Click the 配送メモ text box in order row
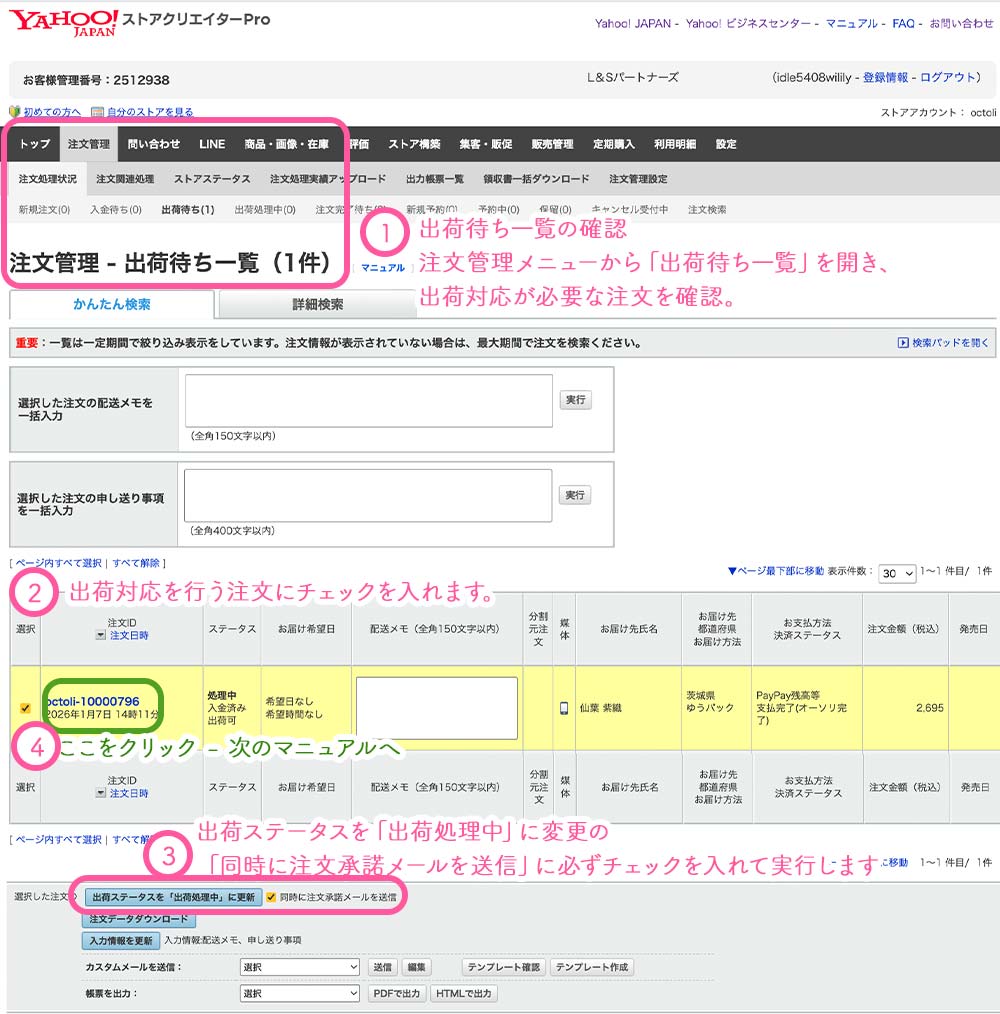Screen dimensions: 1000x1014 tap(436, 708)
